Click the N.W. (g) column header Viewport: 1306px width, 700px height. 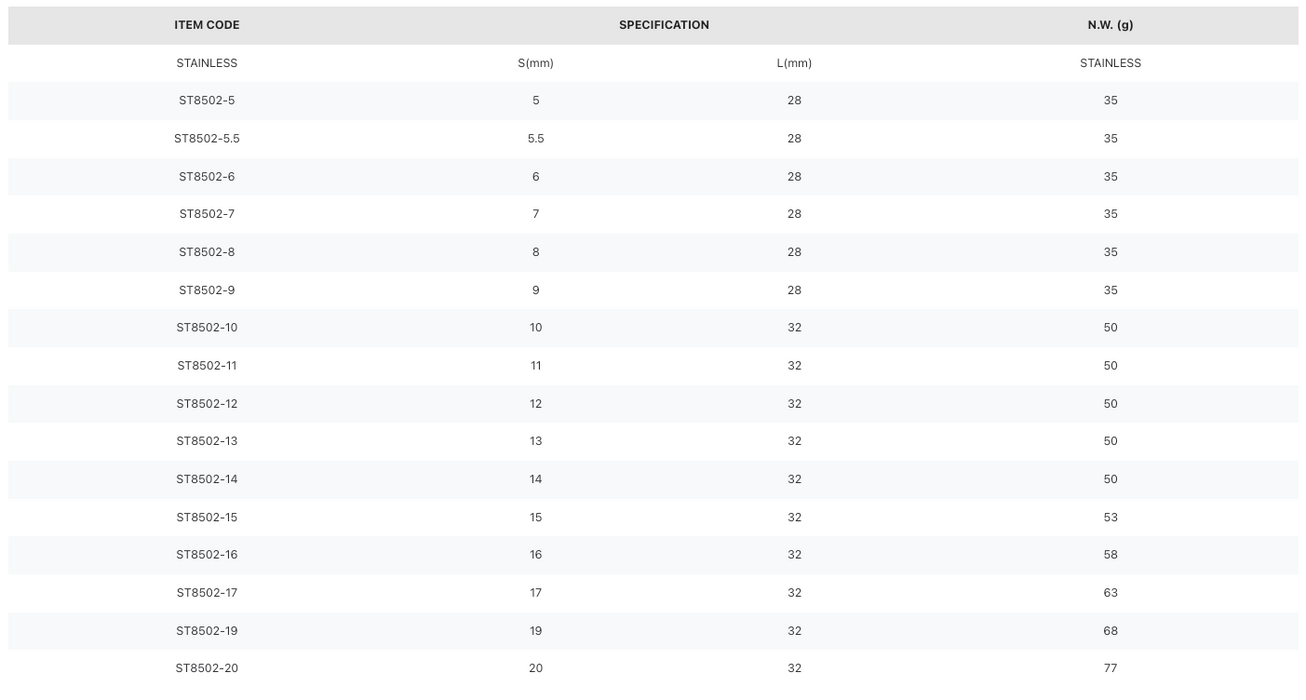1110,25
